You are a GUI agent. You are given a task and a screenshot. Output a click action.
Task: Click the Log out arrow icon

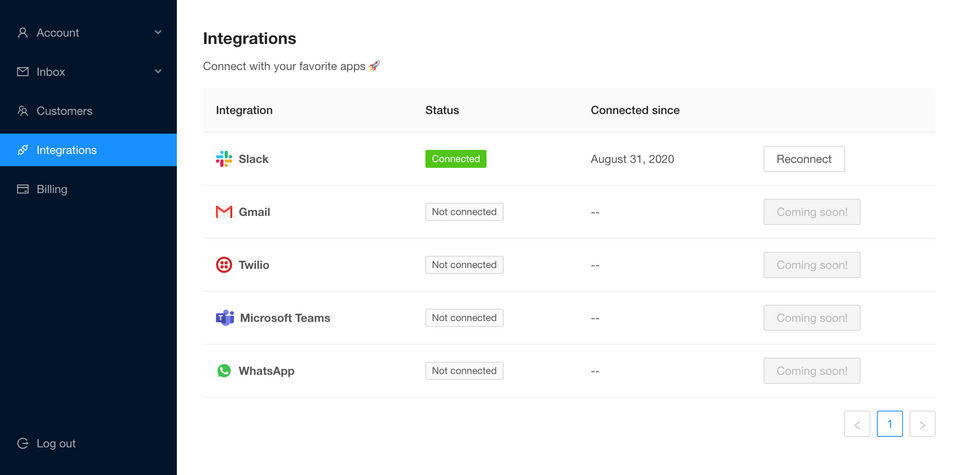pos(23,444)
